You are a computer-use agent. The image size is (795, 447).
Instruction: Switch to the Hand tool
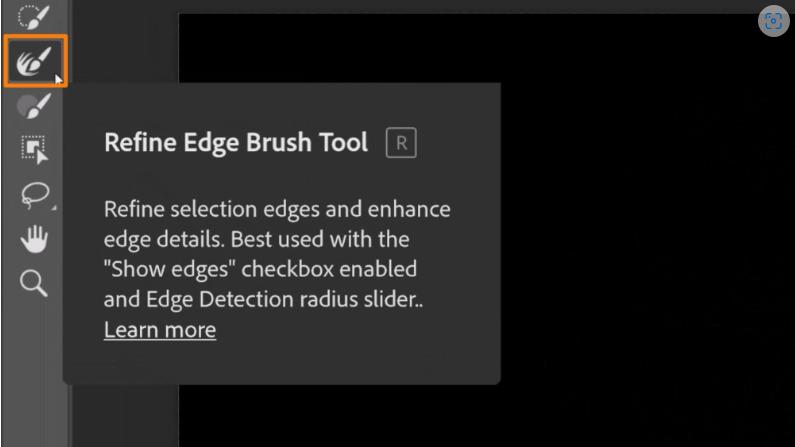coord(34,239)
